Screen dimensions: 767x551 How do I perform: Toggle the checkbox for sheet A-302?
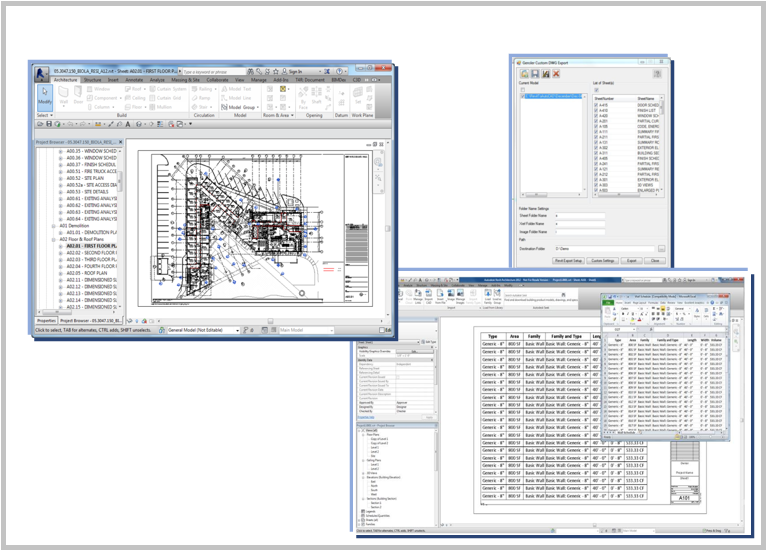(x=596, y=147)
